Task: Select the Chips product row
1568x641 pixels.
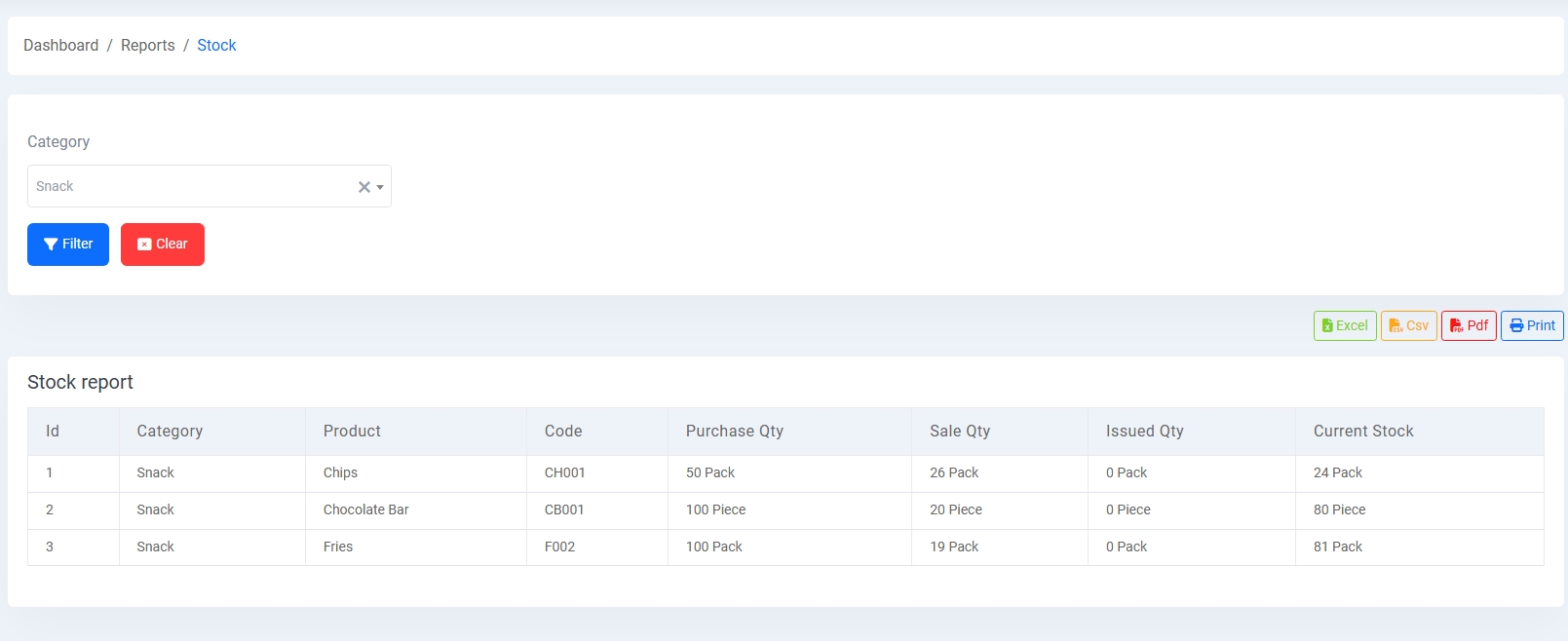Action: point(340,473)
